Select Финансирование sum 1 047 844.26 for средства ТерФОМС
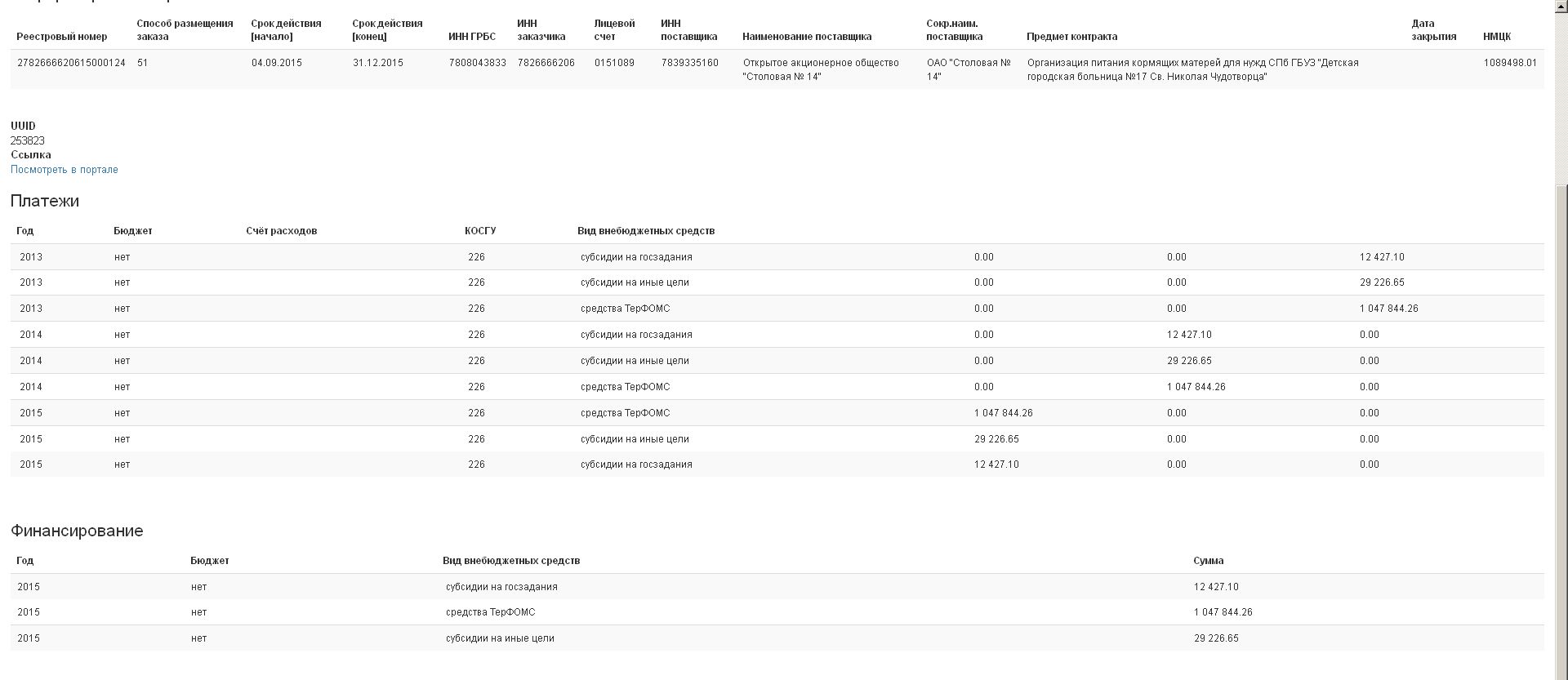The image size is (1568, 680). pos(1223,612)
